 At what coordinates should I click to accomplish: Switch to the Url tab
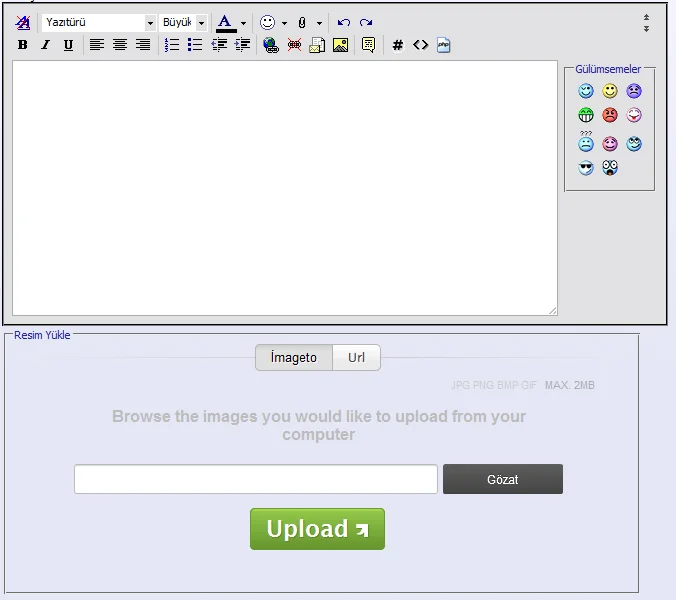coord(356,358)
